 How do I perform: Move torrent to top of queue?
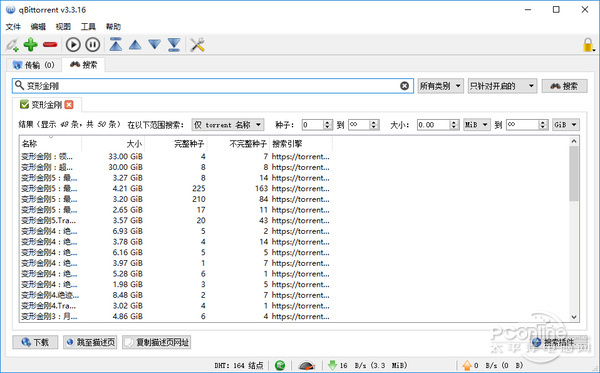(116, 44)
